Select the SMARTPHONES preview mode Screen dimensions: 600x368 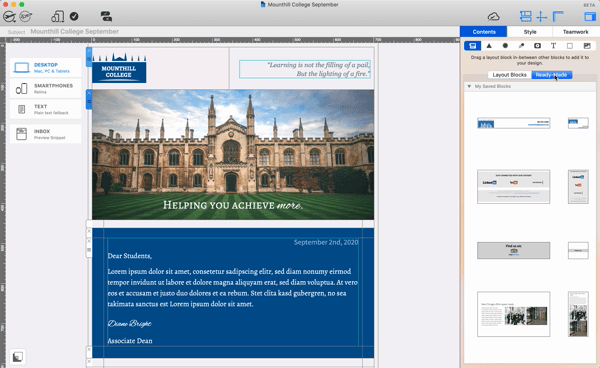click(x=46, y=88)
